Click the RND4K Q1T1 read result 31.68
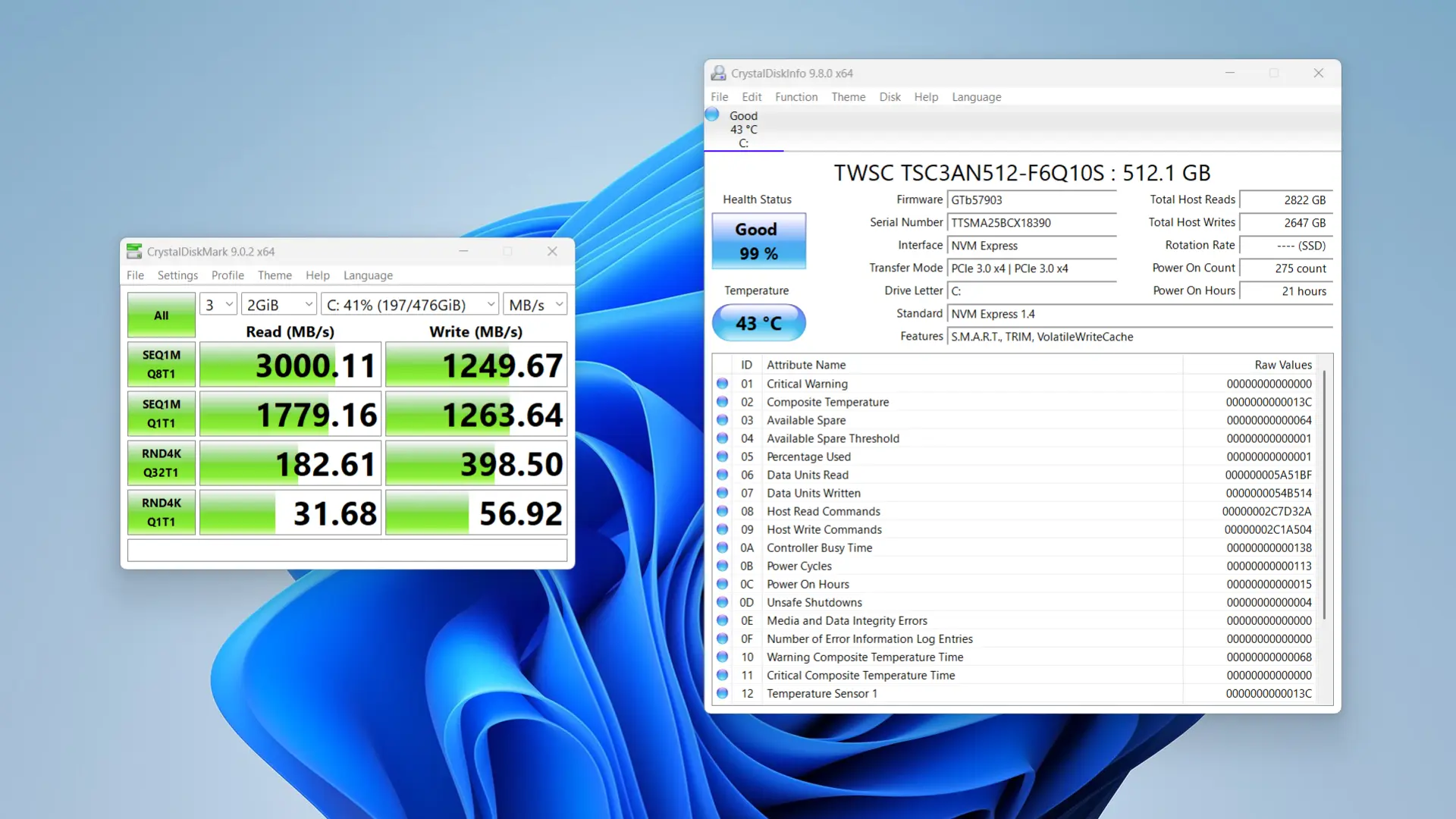Image resolution: width=1456 pixels, height=819 pixels. click(290, 513)
